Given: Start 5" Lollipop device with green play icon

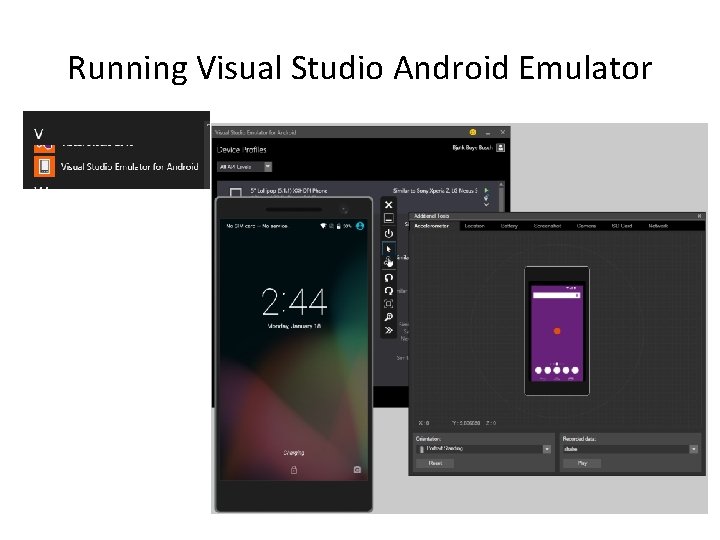Looking at the screenshot, I should pos(487,190).
